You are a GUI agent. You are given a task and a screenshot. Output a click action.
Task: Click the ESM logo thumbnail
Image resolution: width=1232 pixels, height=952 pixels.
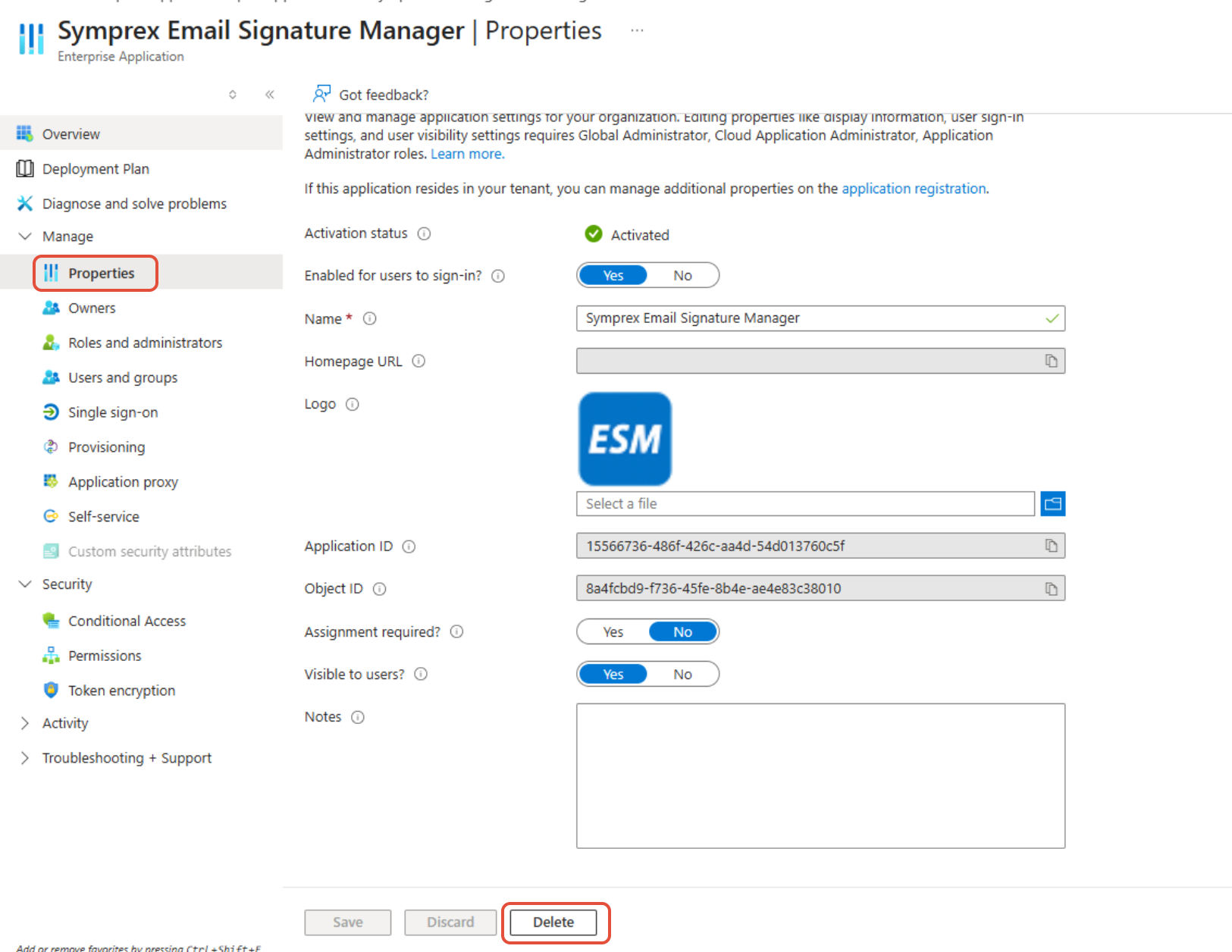(x=625, y=439)
